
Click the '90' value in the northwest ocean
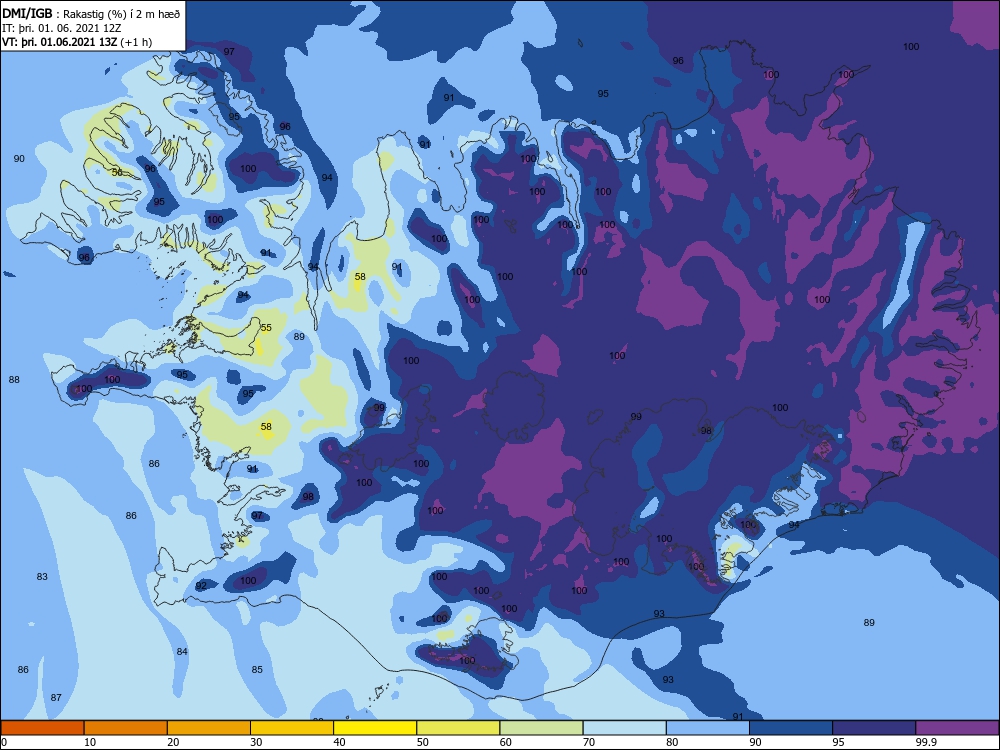19,159
